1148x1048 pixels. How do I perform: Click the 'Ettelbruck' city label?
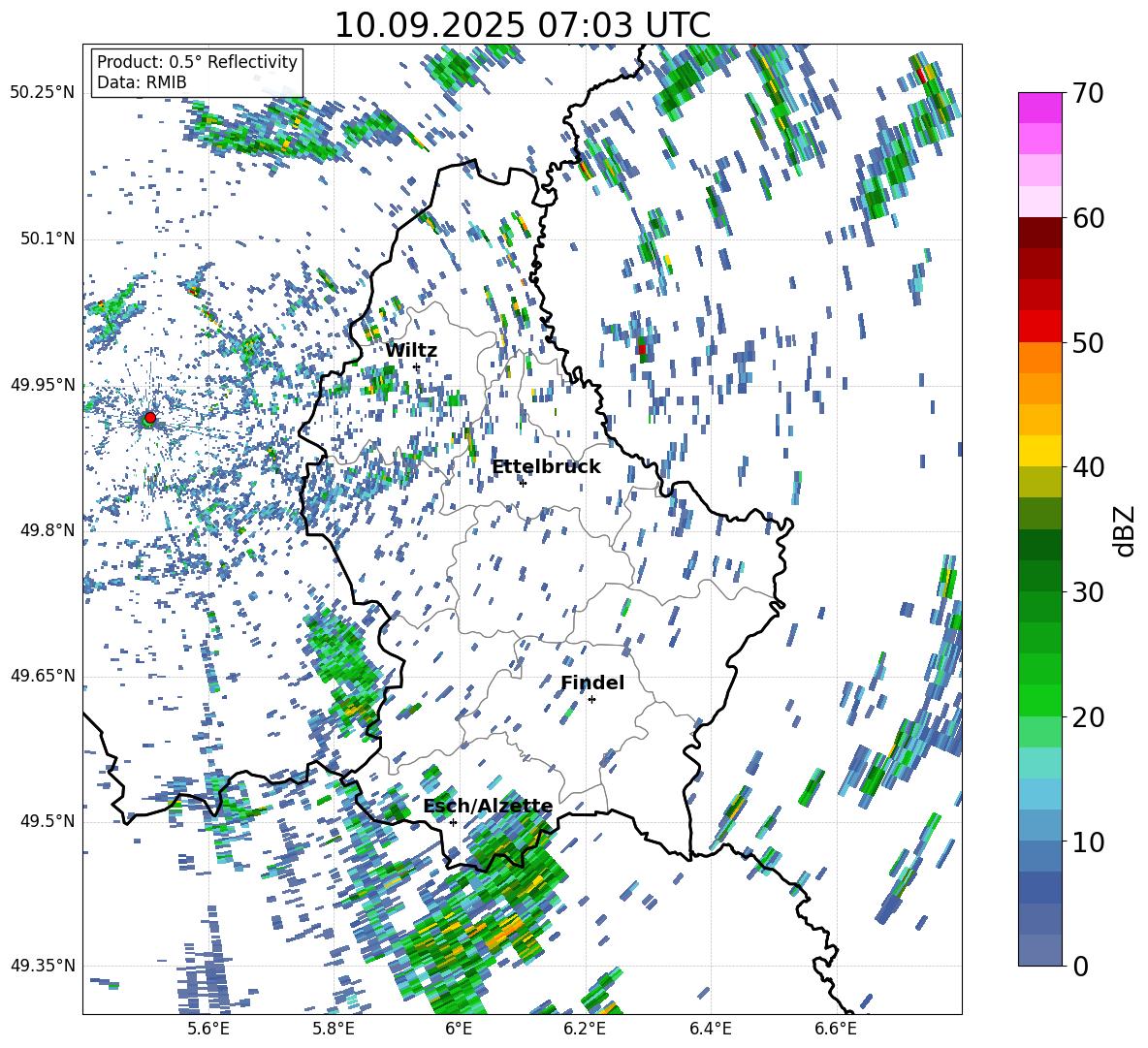[x=546, y=466]
